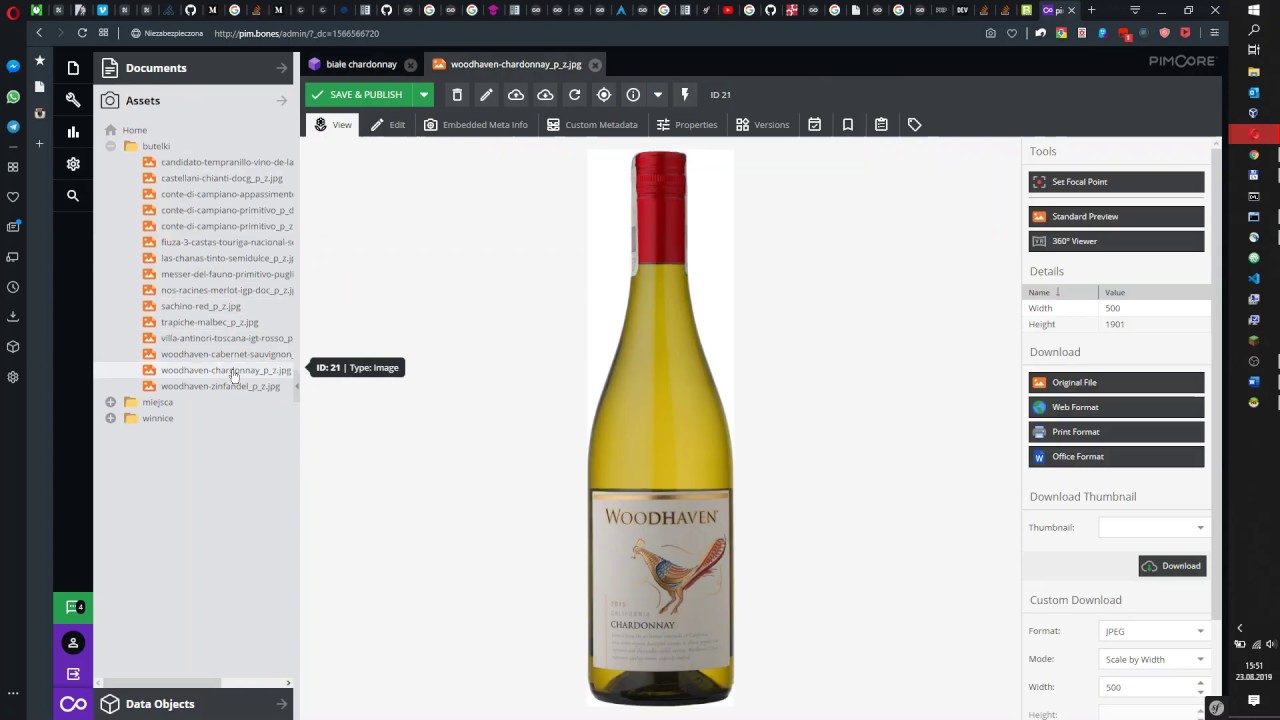The image size is (1280, 720).
Task: Open the user profile icon in sidebar
Action: (x=73, y=643)
